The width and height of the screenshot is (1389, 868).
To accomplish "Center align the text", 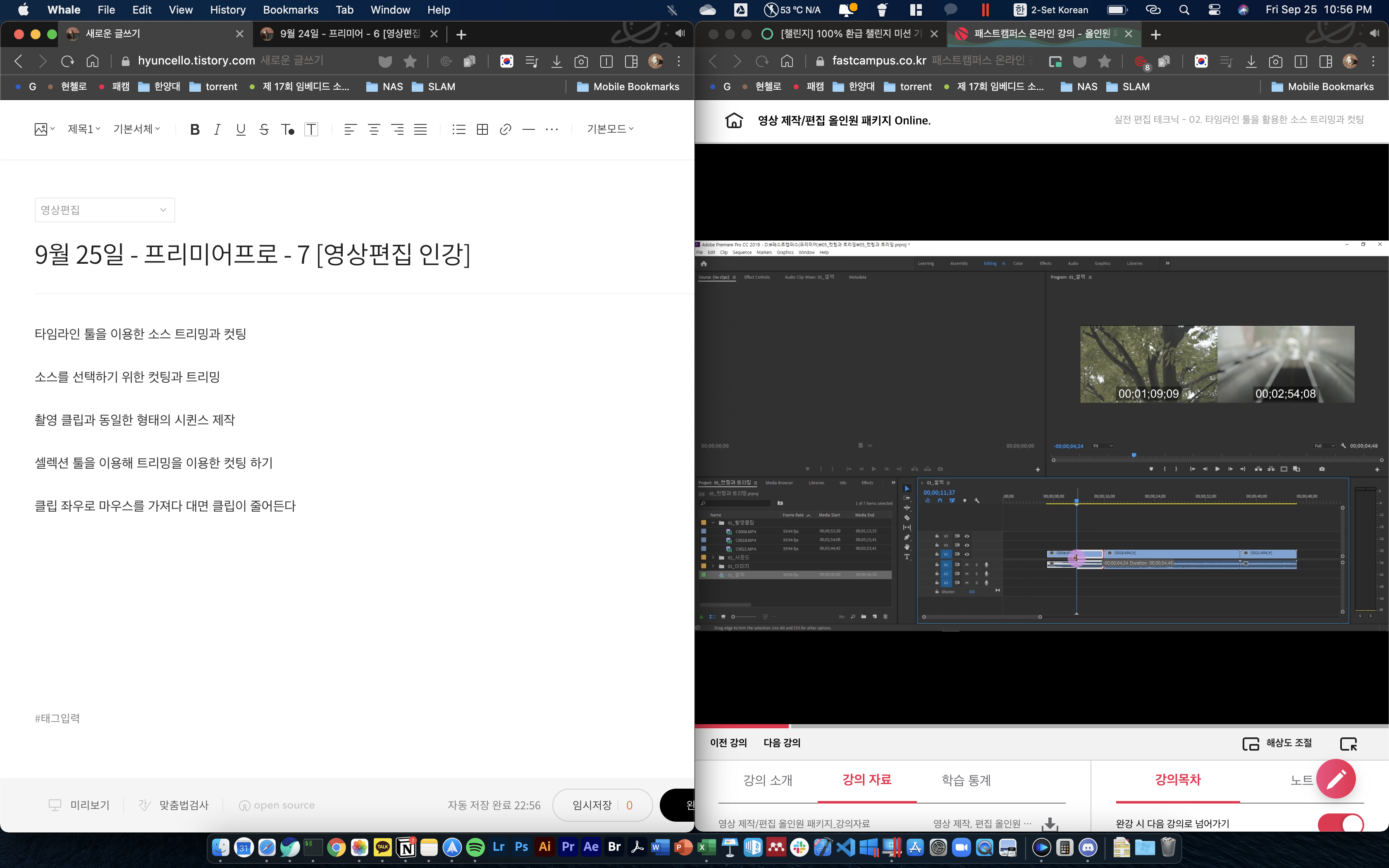I will coord(374,129).
